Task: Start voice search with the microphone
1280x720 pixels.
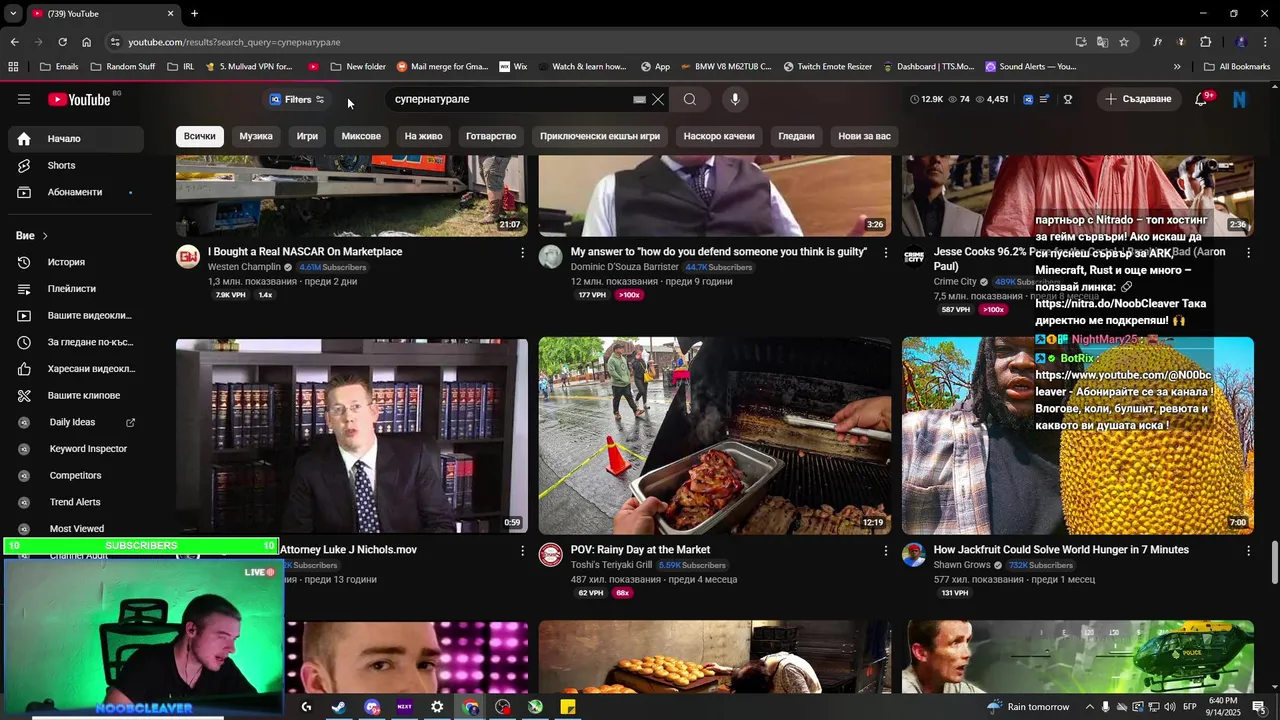Action: (735, 99)
